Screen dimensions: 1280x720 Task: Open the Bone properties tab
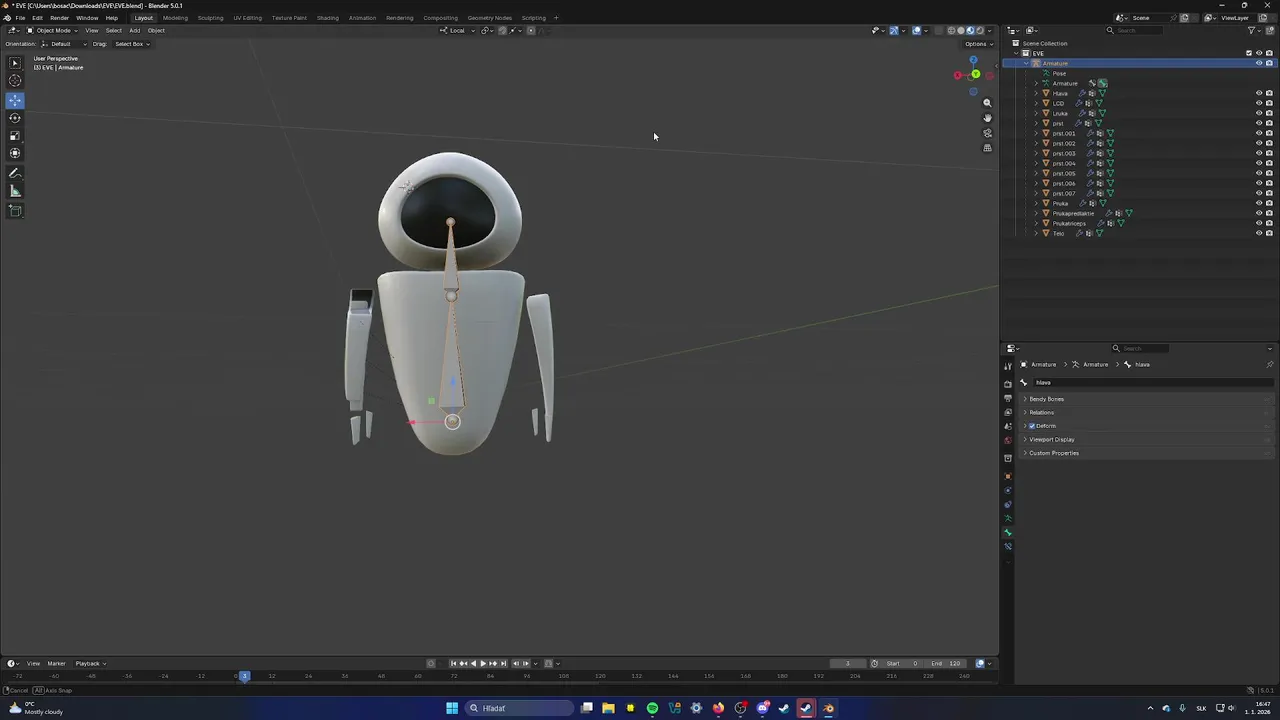(x=1008, y=533)
